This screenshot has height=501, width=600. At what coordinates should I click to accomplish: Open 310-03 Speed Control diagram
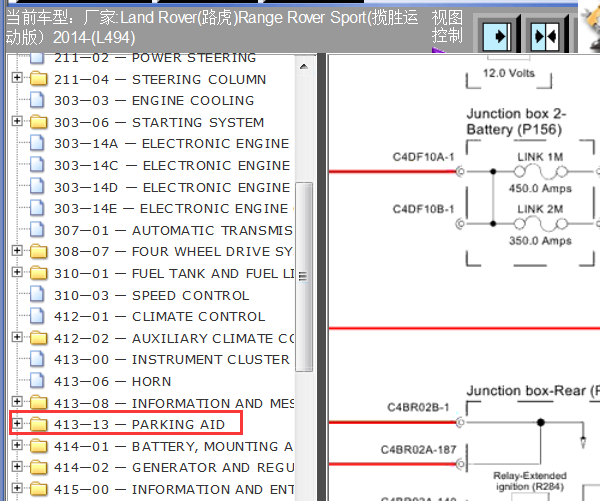[x=152, y=295]
